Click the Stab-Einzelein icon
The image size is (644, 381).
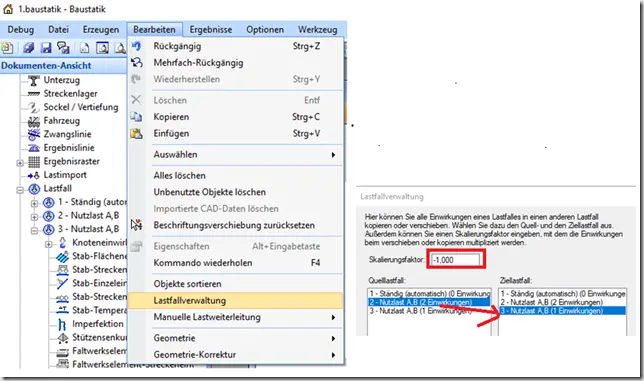pyautogui.click(x=62, y=283)
